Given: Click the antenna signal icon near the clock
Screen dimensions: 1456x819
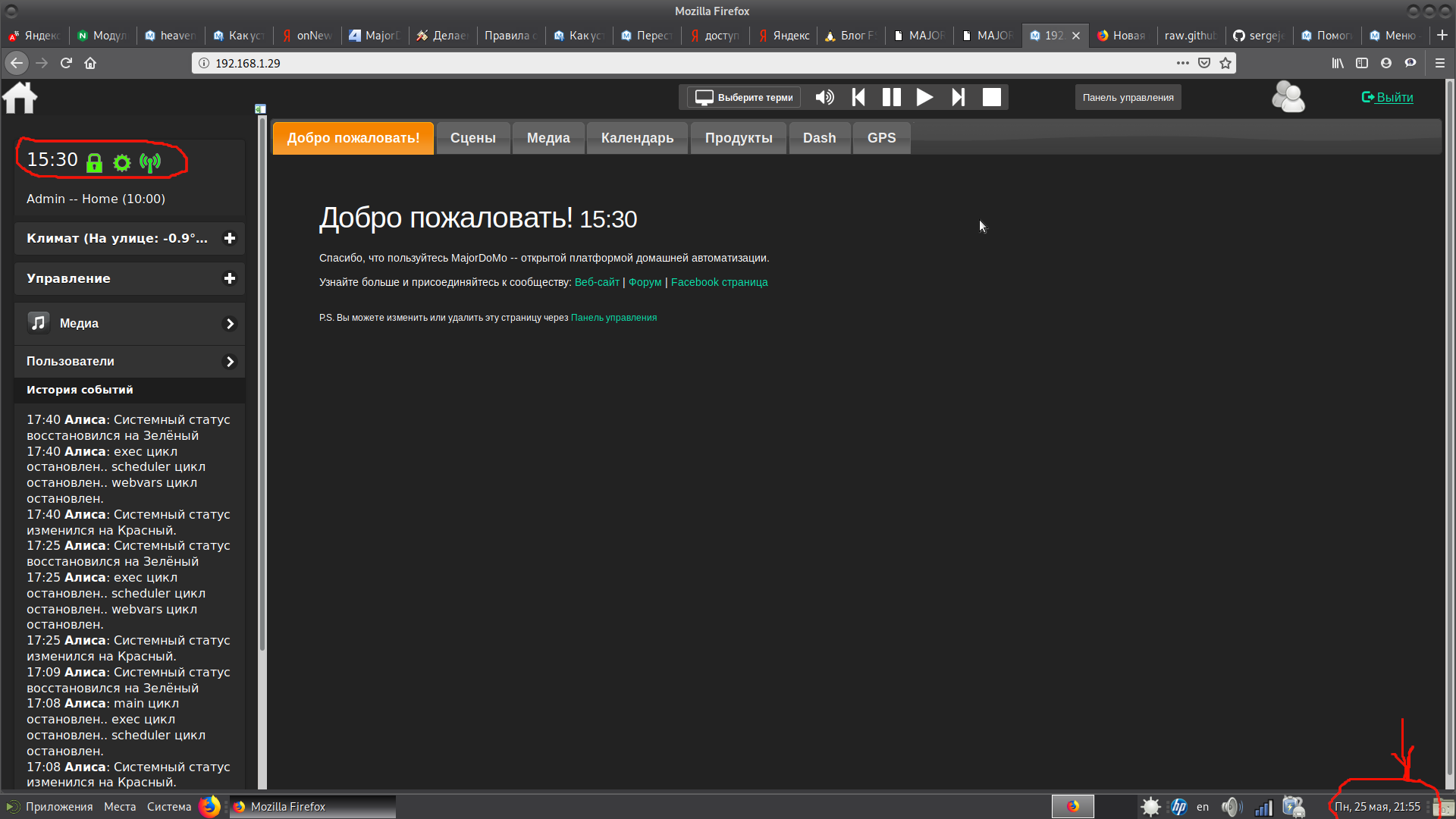Looking at the screenshot, I should [x=151, y=162].
